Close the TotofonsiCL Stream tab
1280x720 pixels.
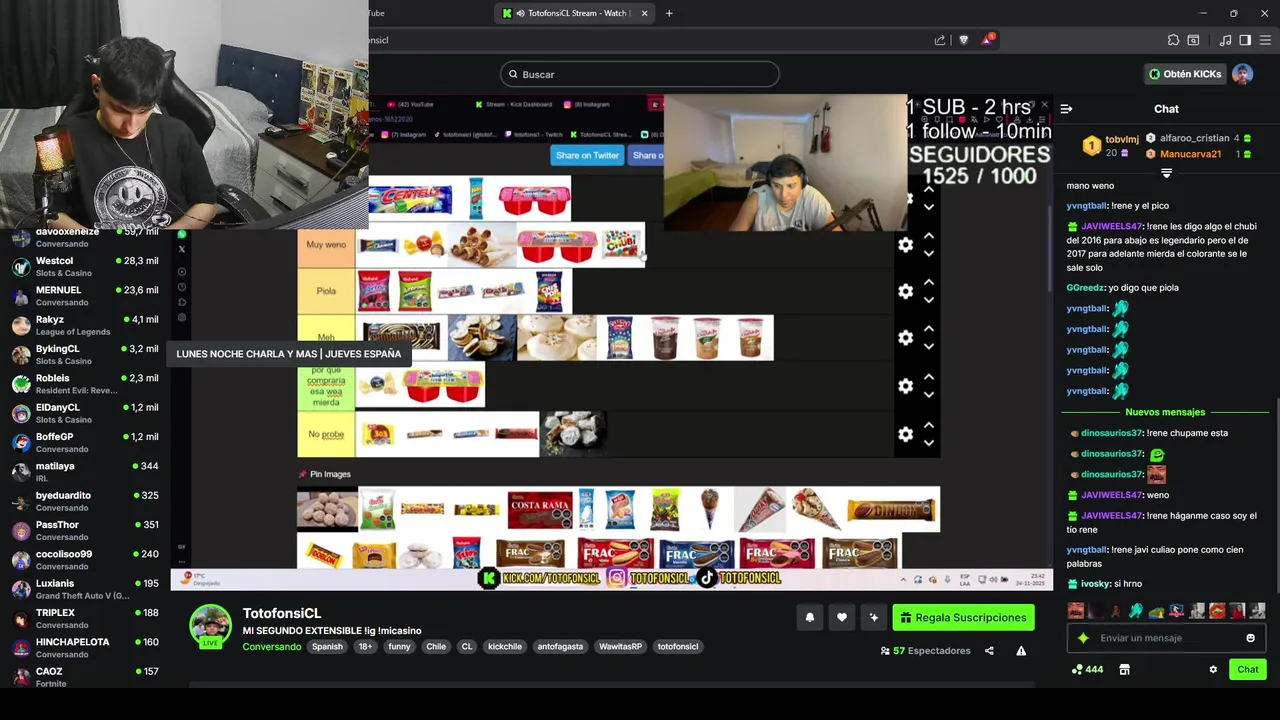point(644,13)
